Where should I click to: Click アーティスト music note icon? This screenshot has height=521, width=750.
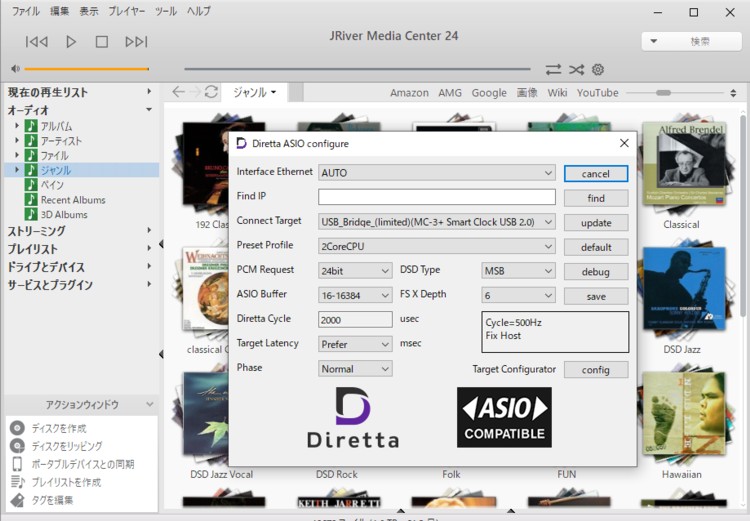tap(31, 141)
